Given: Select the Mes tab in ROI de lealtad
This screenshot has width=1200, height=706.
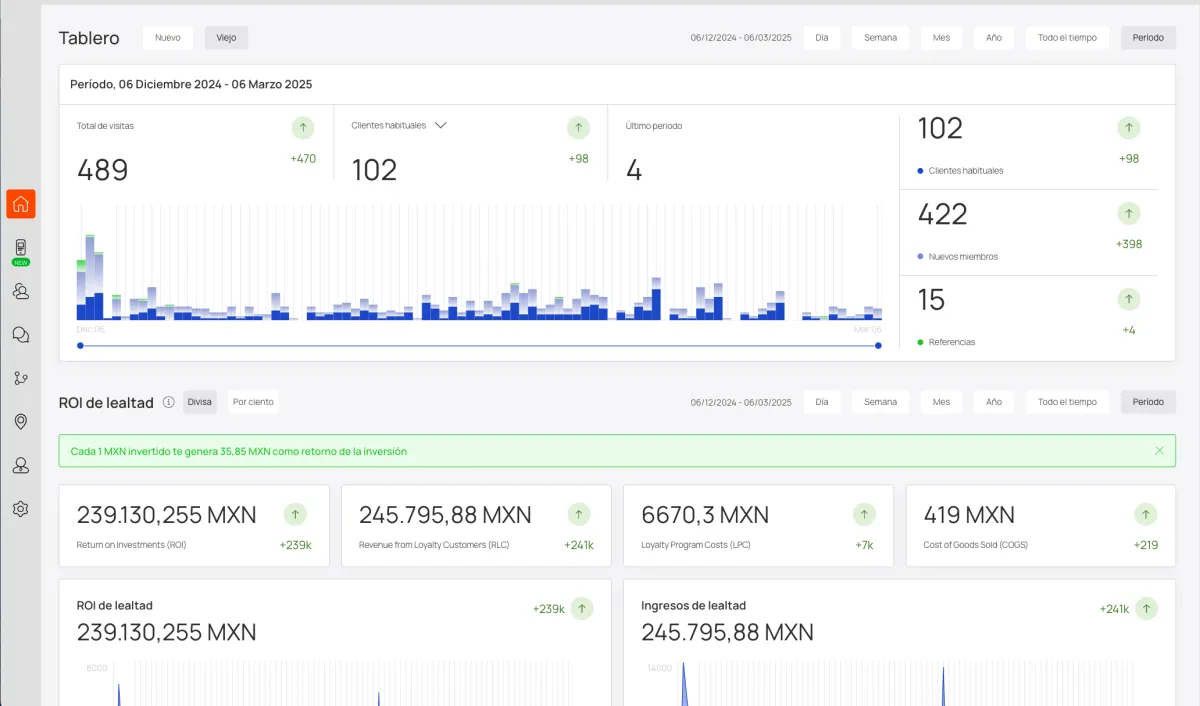Looking at the screenshot, I should 941,402.
